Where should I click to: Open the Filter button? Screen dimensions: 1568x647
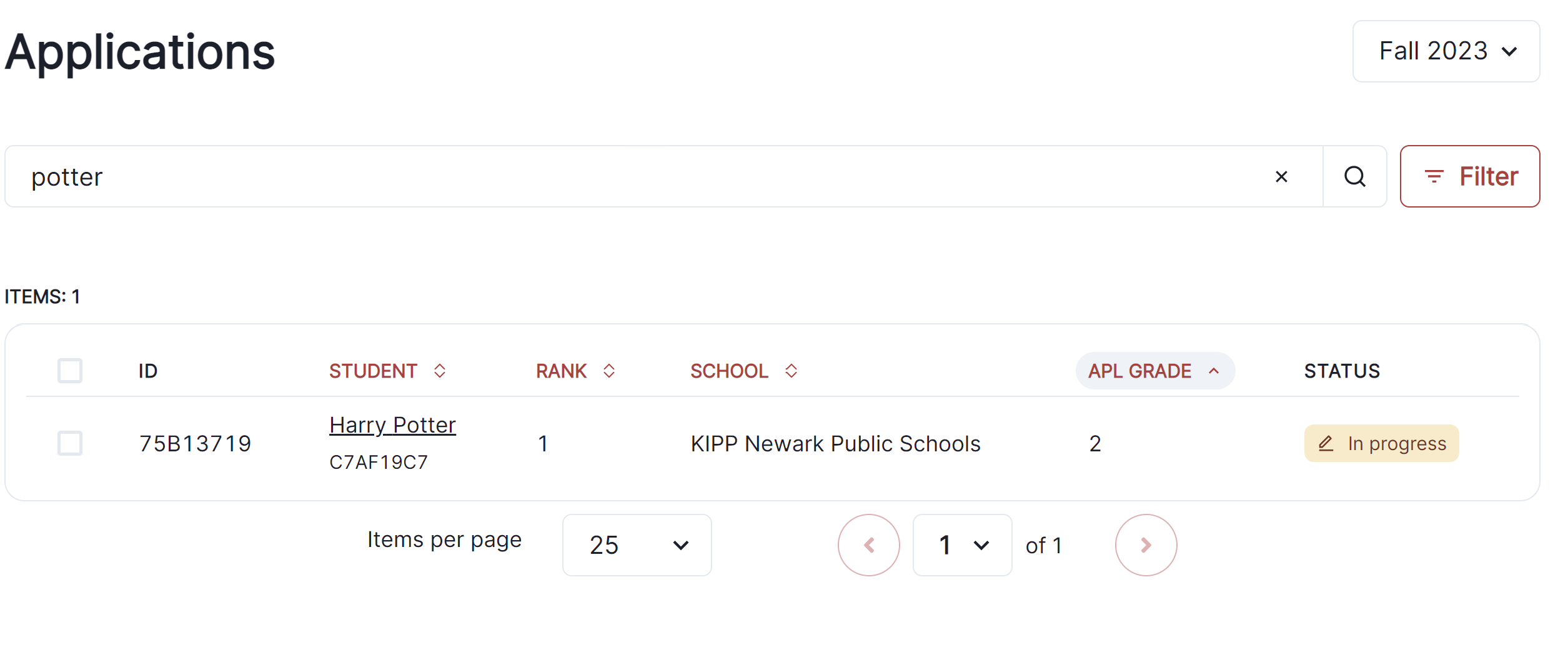(x=1469, y=177)
